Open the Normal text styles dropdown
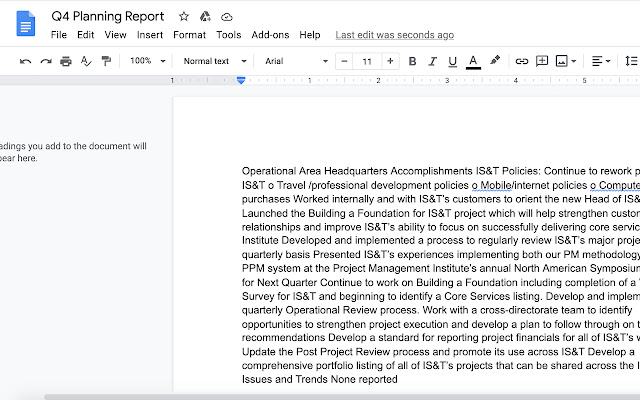This screenshot has height=400, width=640. pyautogui.click(x=213, y=61)
